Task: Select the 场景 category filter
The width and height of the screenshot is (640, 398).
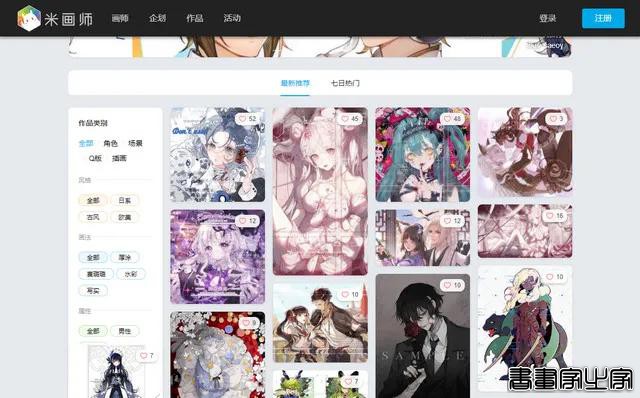Action: tap(135, 143)
